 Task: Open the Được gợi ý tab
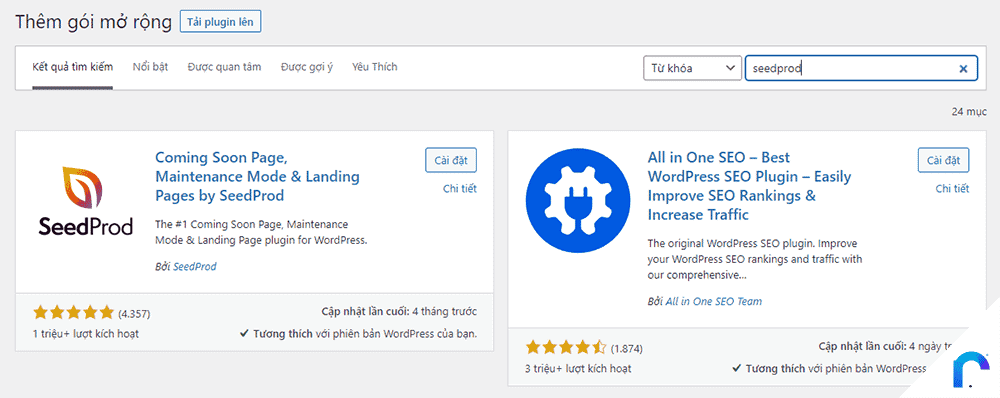(x=307, y=67)
